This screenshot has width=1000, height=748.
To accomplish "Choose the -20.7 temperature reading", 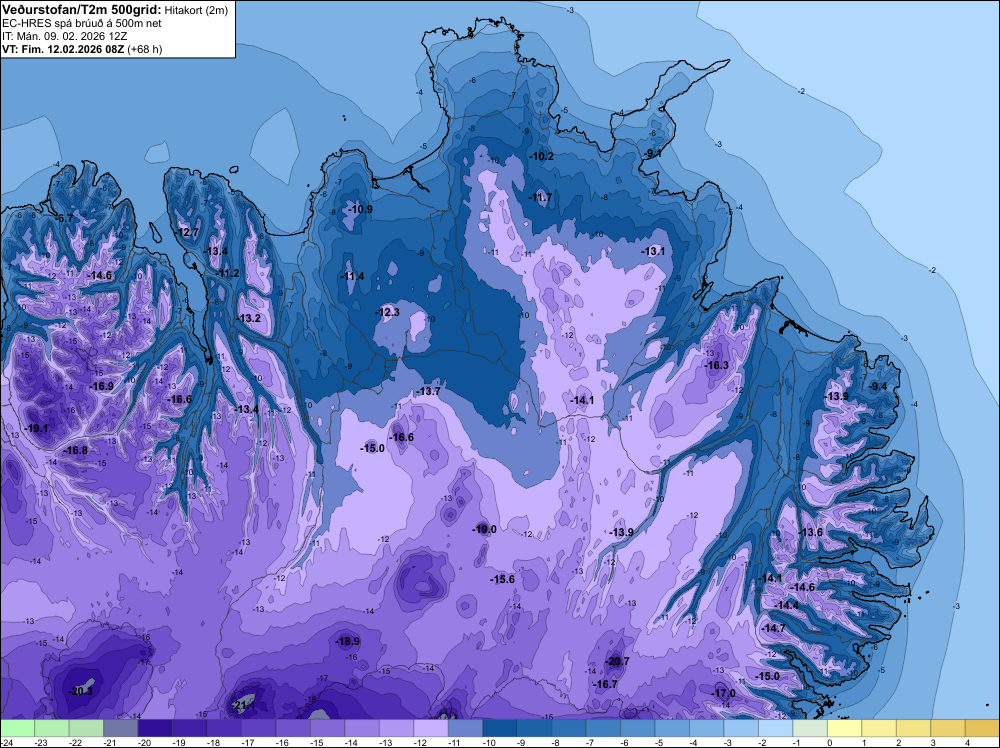I will point(617,661).
